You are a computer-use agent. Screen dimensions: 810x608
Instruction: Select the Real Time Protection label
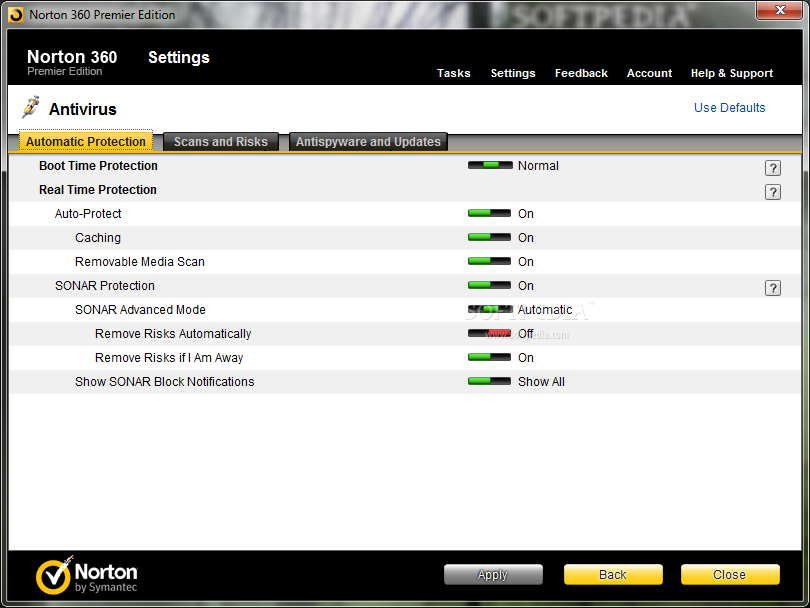98,190
